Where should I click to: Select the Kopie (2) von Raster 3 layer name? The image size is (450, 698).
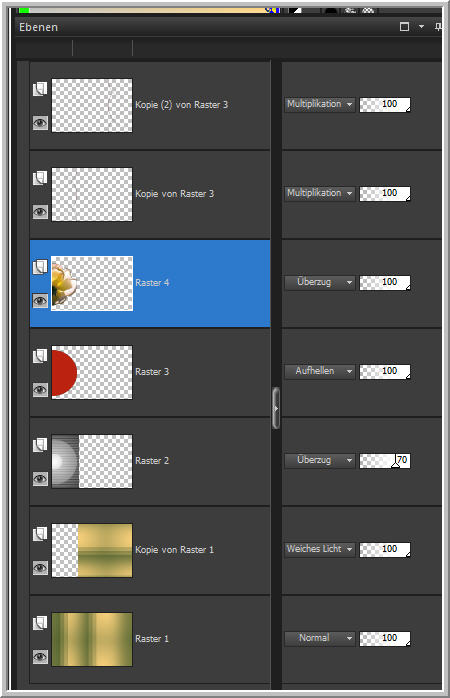pos(182,105)
